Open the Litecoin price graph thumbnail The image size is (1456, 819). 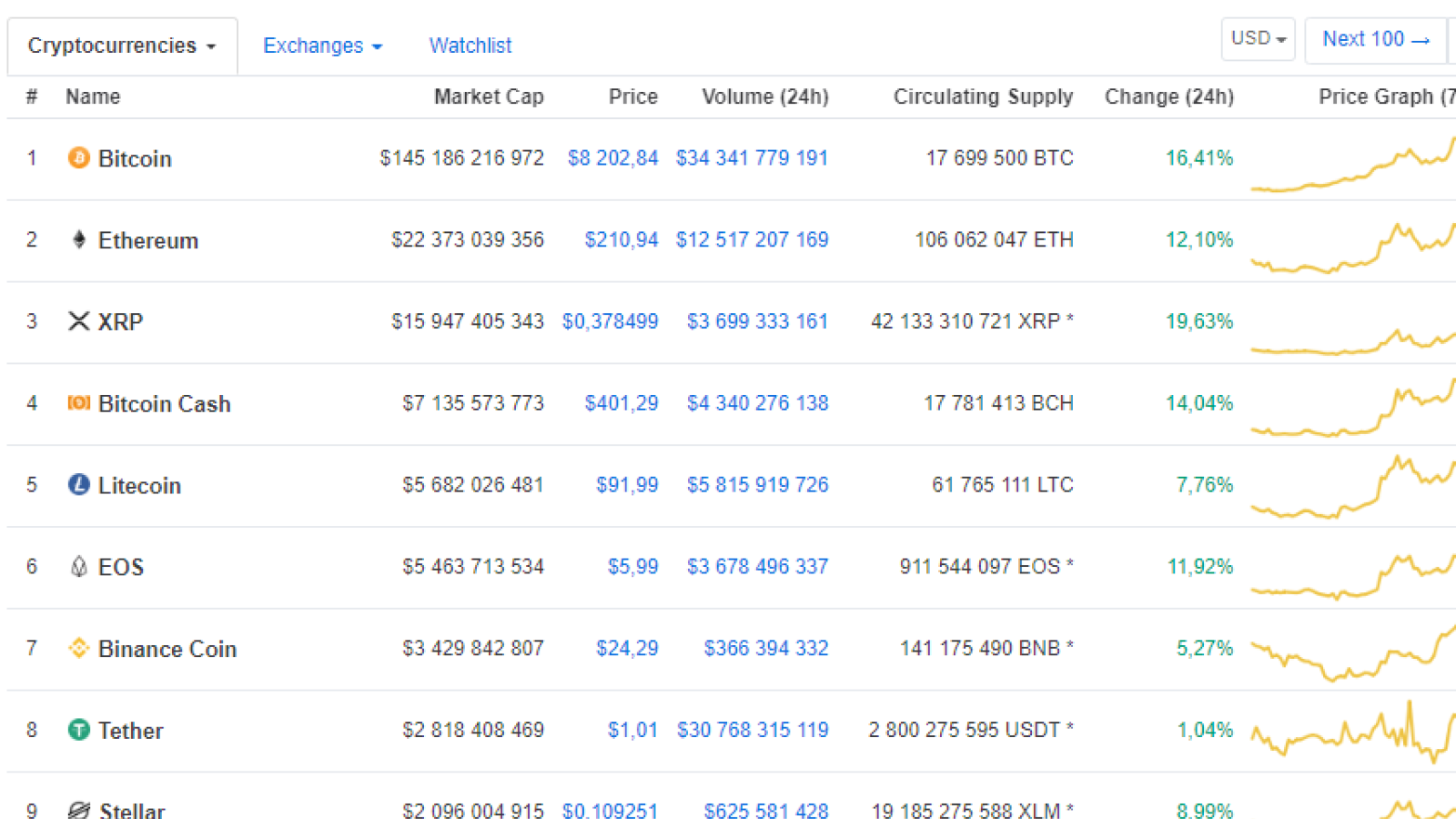(x=1353, y=488)
